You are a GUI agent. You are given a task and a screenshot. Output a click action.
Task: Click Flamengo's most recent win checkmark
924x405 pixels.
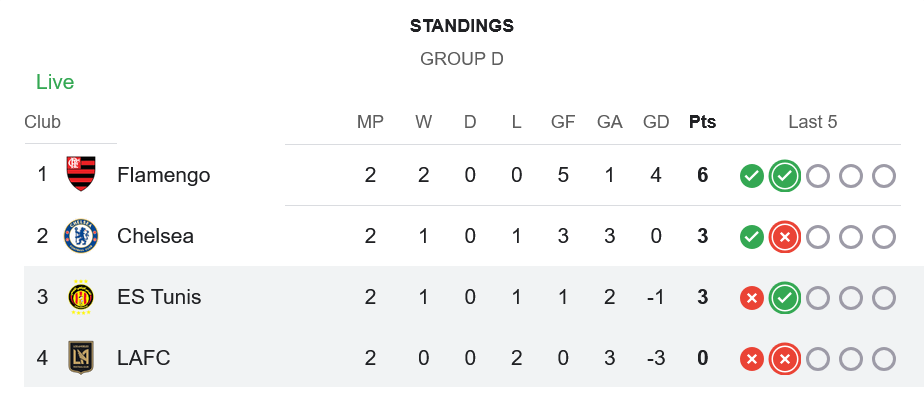pos(785,176)
